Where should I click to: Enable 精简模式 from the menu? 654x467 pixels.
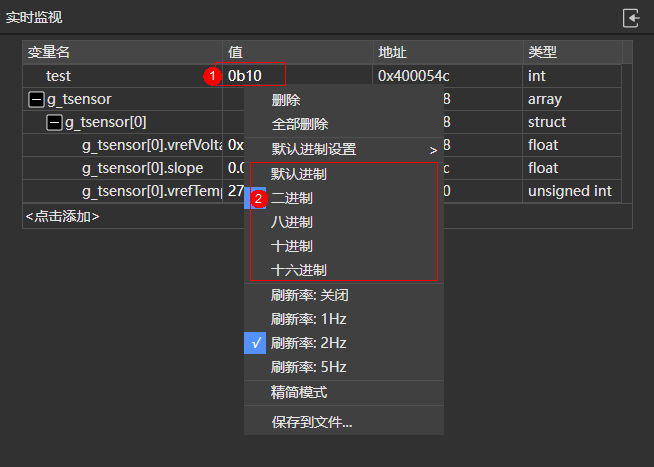[299, 393]
